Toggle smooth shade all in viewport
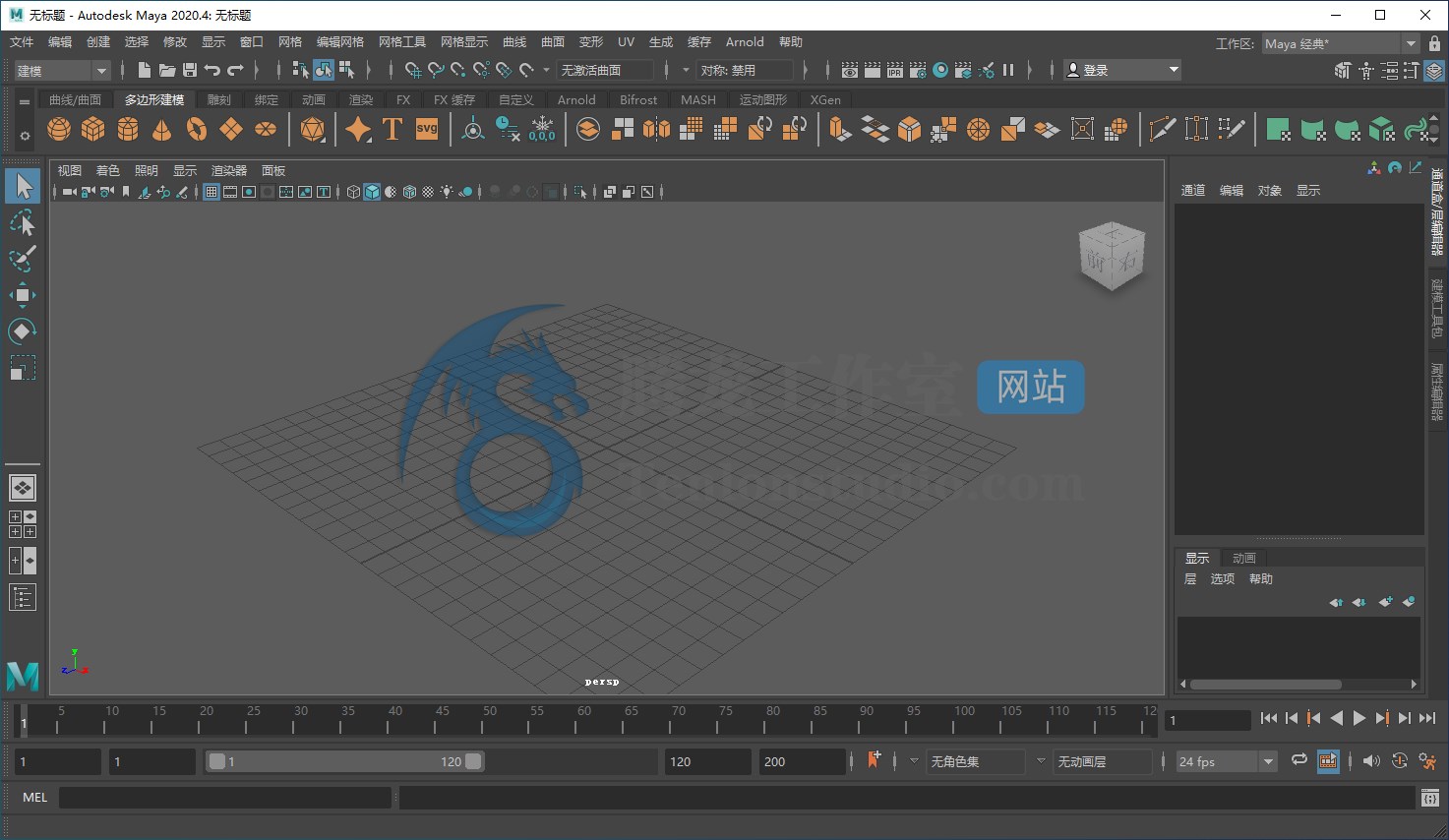Viewport: 1449px width, 840px height. [x=372, y=192]
